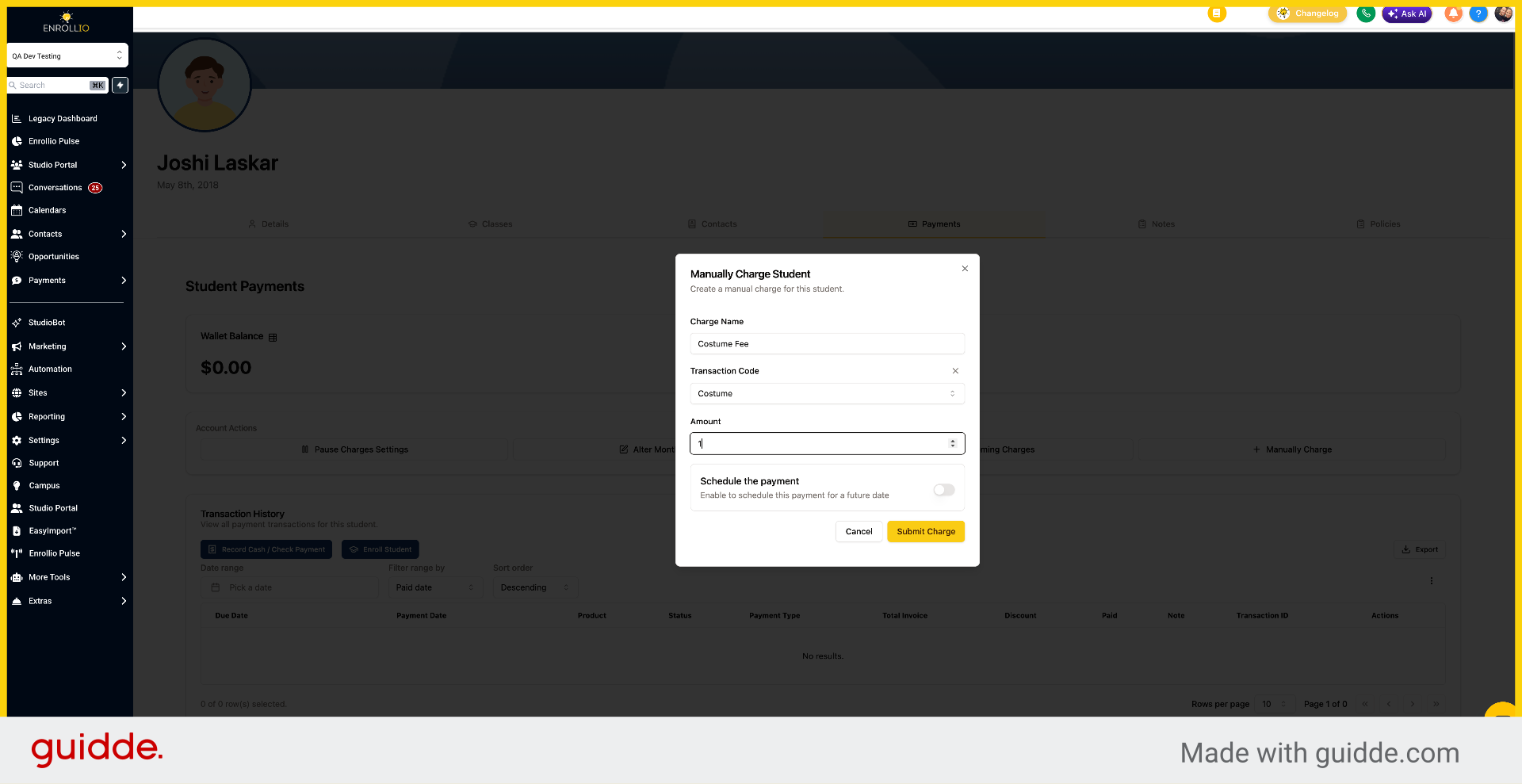Switch to the Notes tab

pyautogui.click(x=1157, y=224)
